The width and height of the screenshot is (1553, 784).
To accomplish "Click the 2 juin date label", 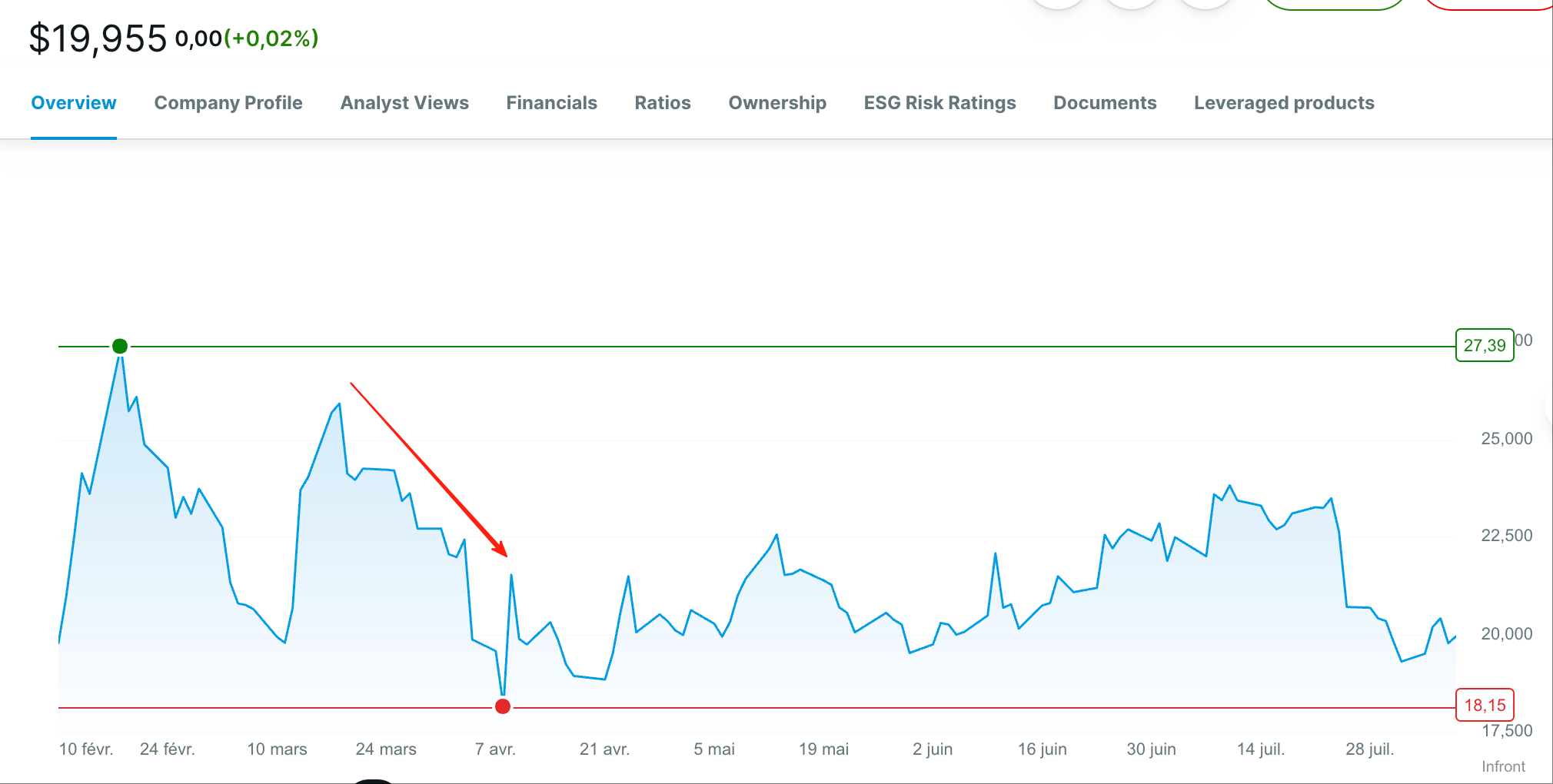I will click(933, 749).
